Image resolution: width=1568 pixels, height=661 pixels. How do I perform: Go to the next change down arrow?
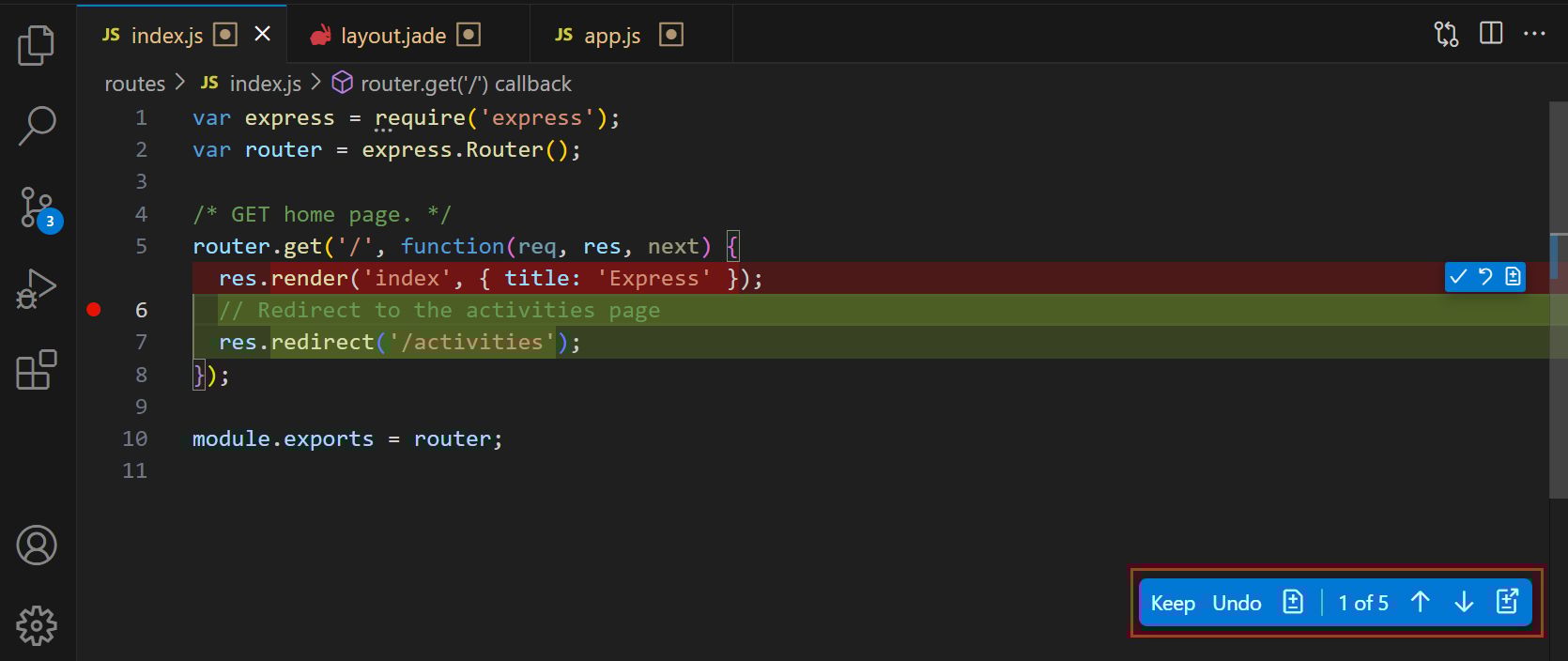(1464, 603)
